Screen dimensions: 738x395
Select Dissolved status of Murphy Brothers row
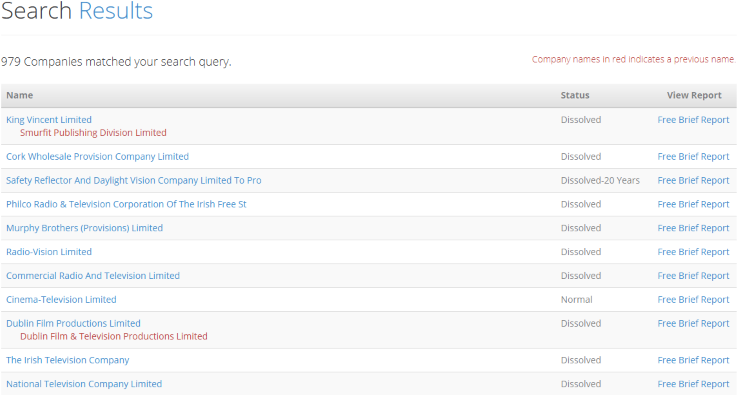(x=581, y=228)
